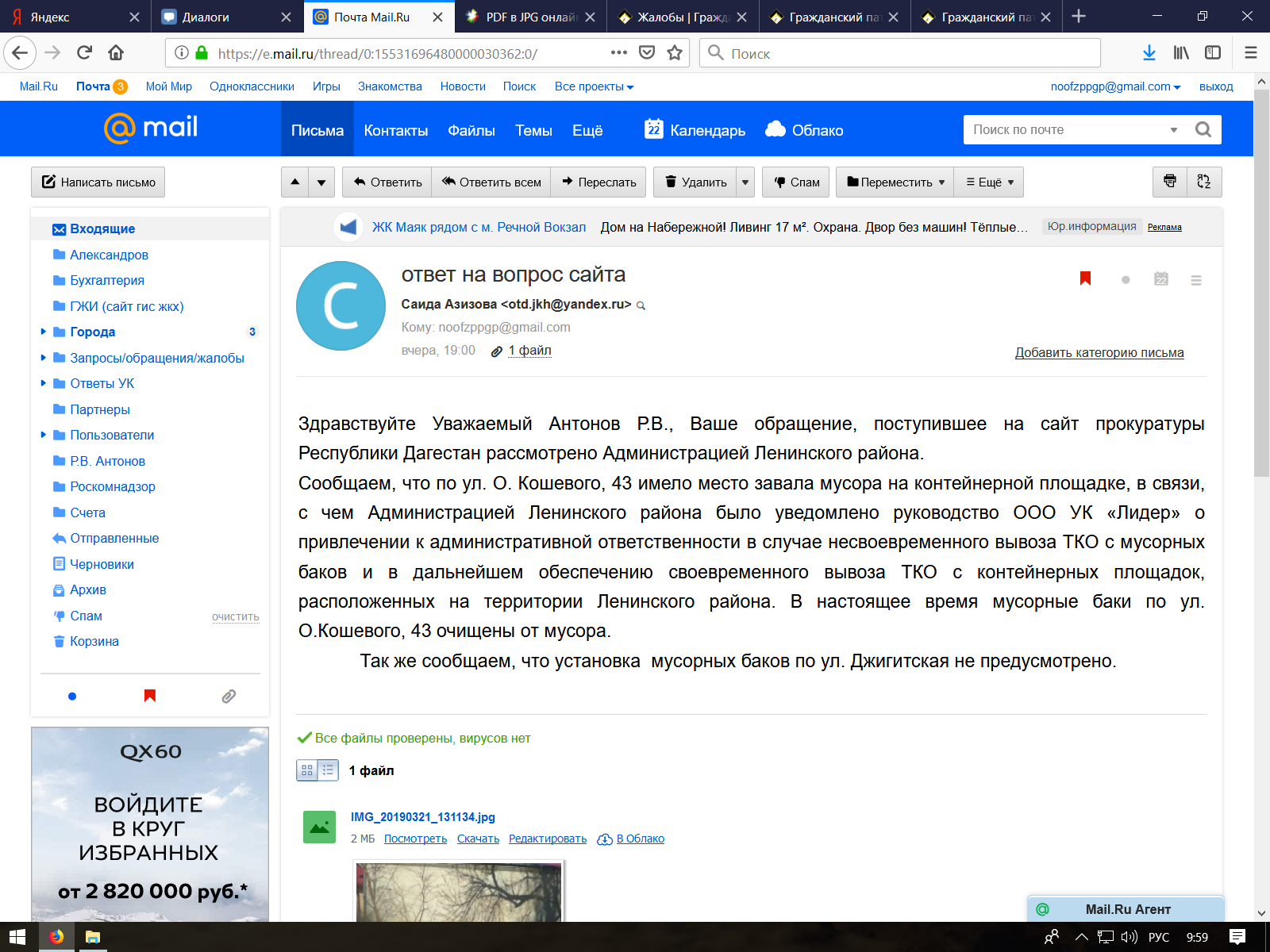Click the translate message icon
Screen dimensions: 1270x952
(x=1204, y=182)
